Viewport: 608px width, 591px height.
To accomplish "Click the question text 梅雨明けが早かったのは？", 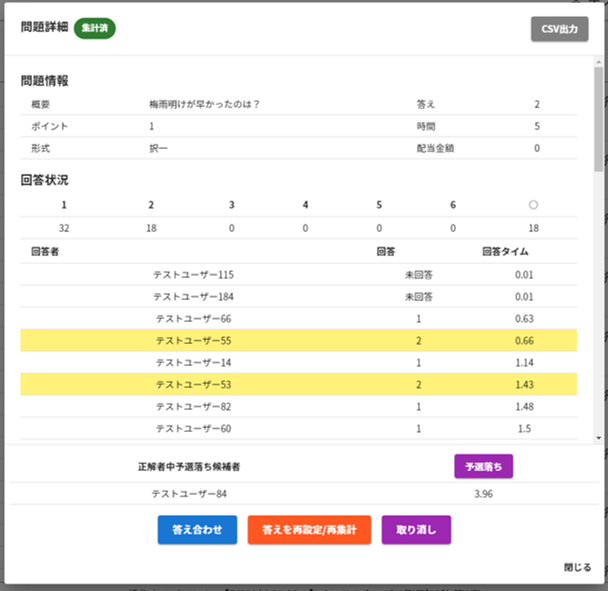I will (204, 104).
